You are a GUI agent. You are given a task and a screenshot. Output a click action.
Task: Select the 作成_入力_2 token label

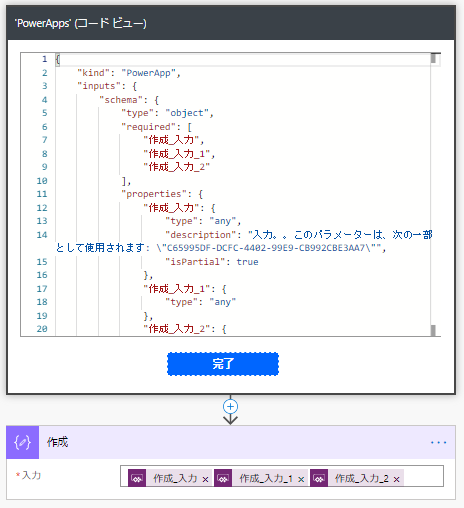362,478
